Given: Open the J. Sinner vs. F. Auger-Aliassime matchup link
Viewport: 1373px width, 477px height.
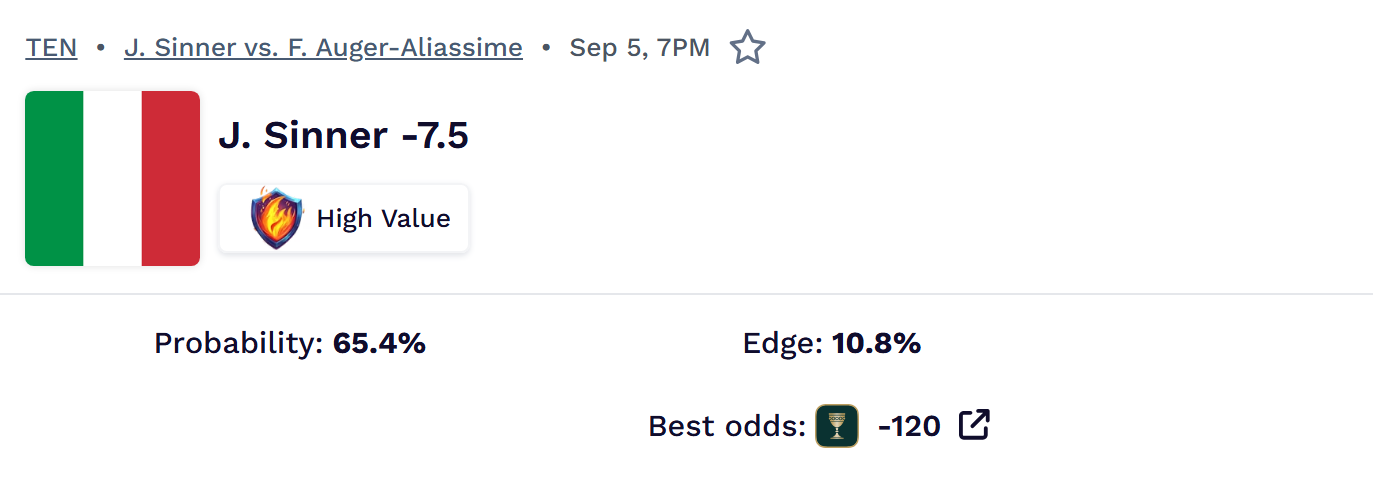Looking at the screenshot, I should (323, 47).
